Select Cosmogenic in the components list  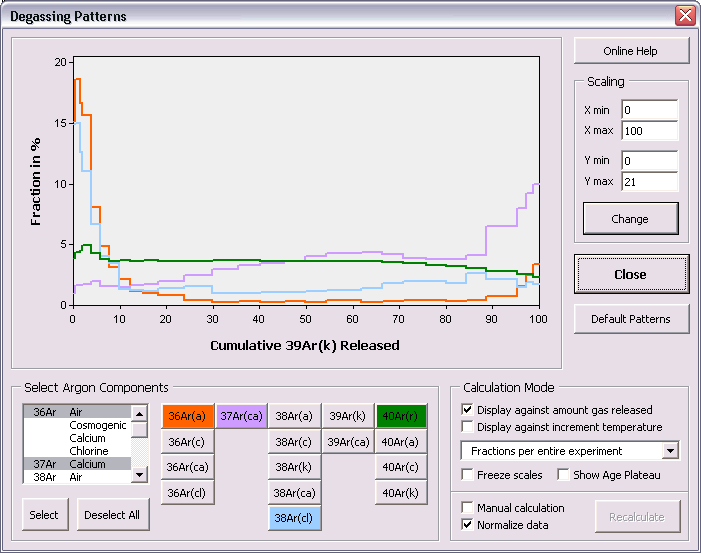97,425
